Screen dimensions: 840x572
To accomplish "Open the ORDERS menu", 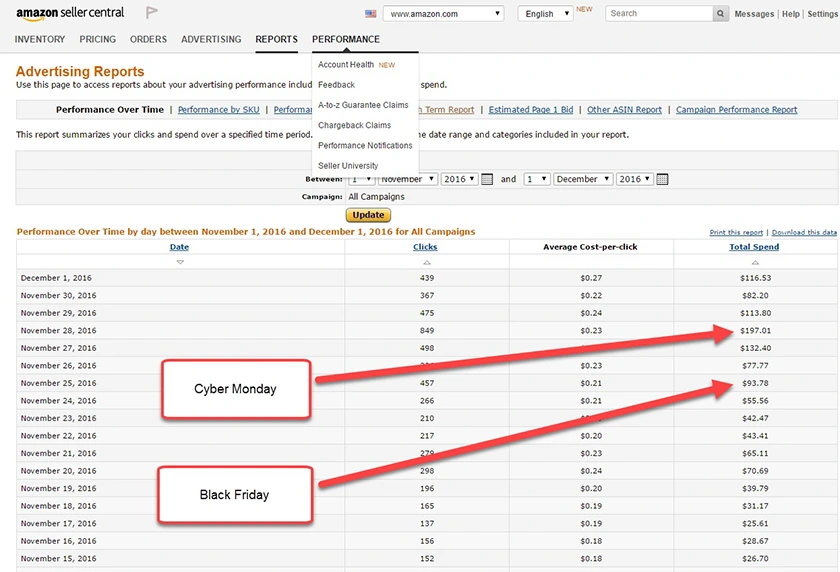I will pos(148,40).
